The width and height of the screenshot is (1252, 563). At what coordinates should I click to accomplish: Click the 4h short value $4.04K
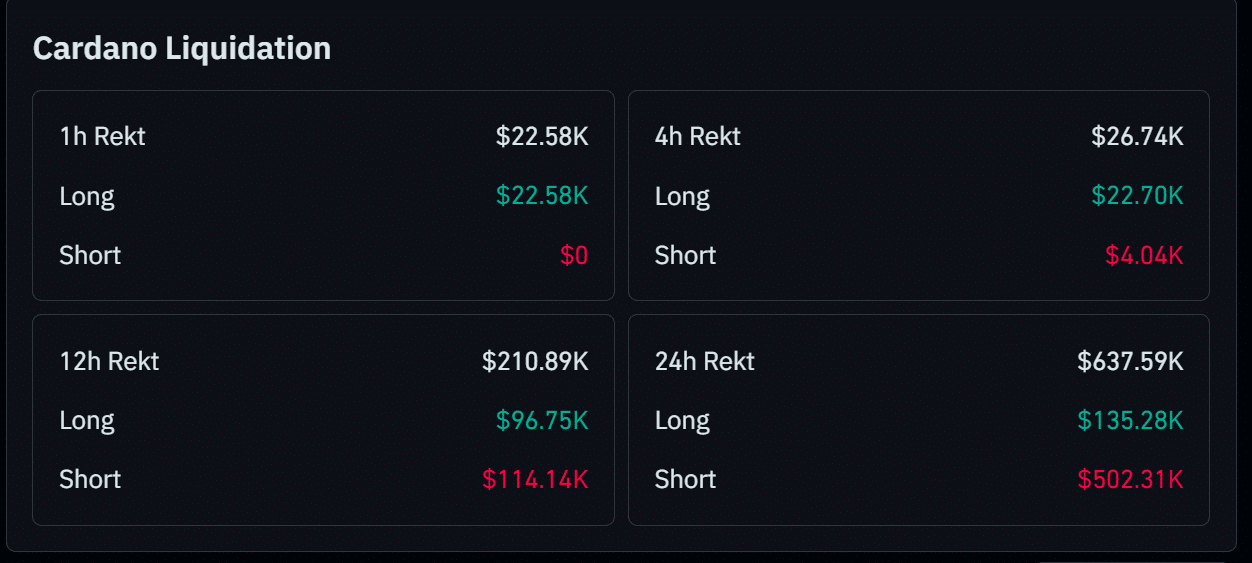pos(1144,256)
